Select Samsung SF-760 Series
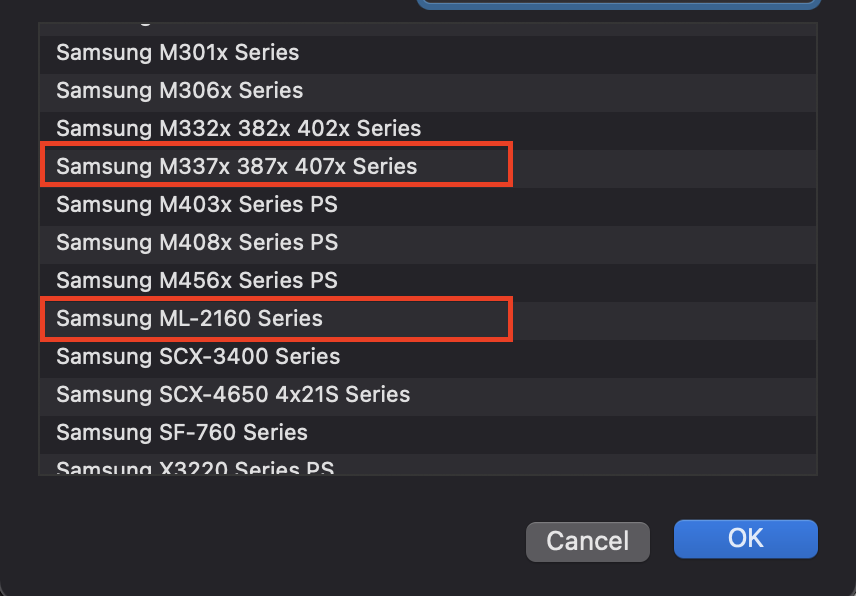The image size is (856, 596). 182,432
